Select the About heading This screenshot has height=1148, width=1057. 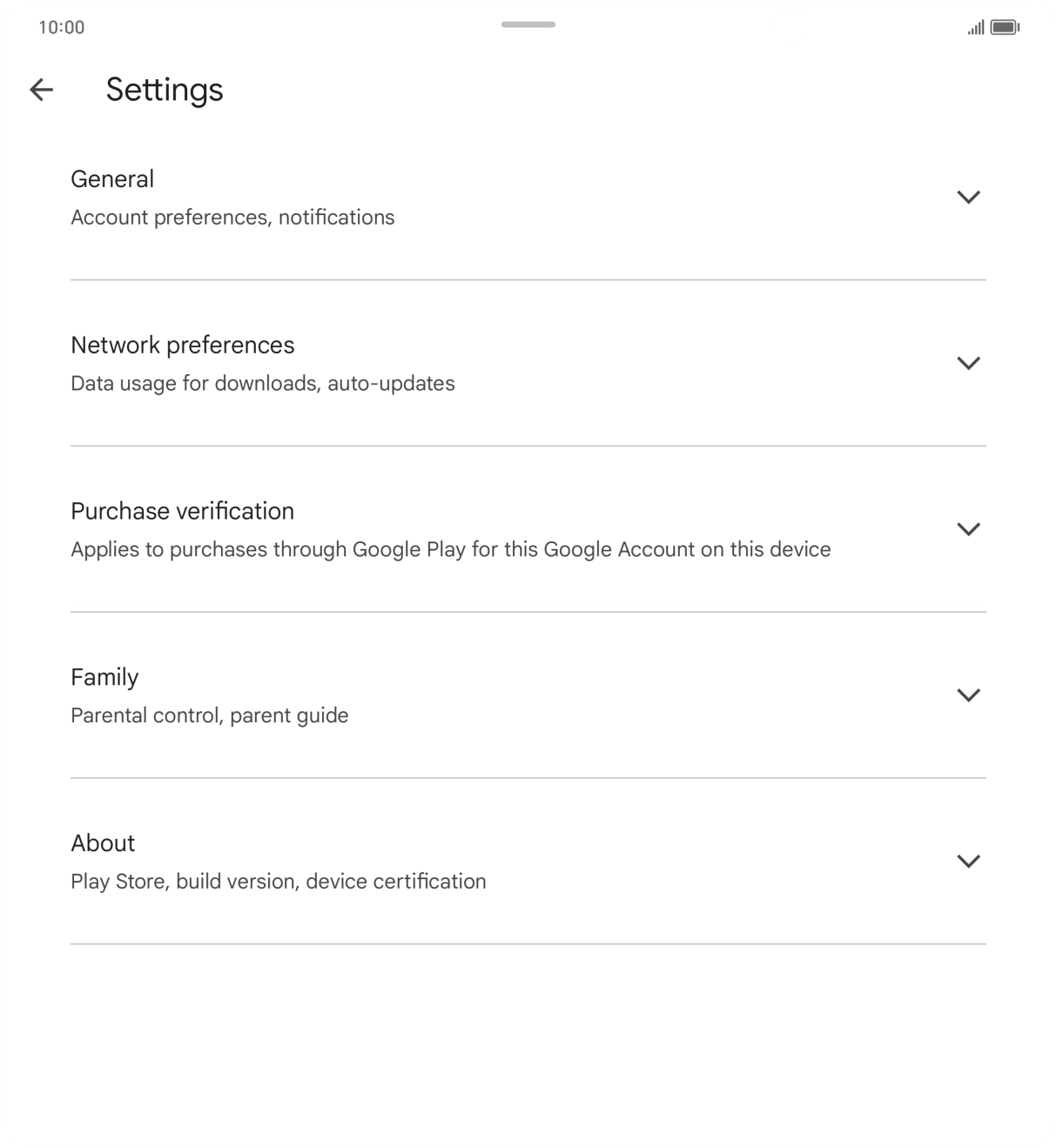103,843
